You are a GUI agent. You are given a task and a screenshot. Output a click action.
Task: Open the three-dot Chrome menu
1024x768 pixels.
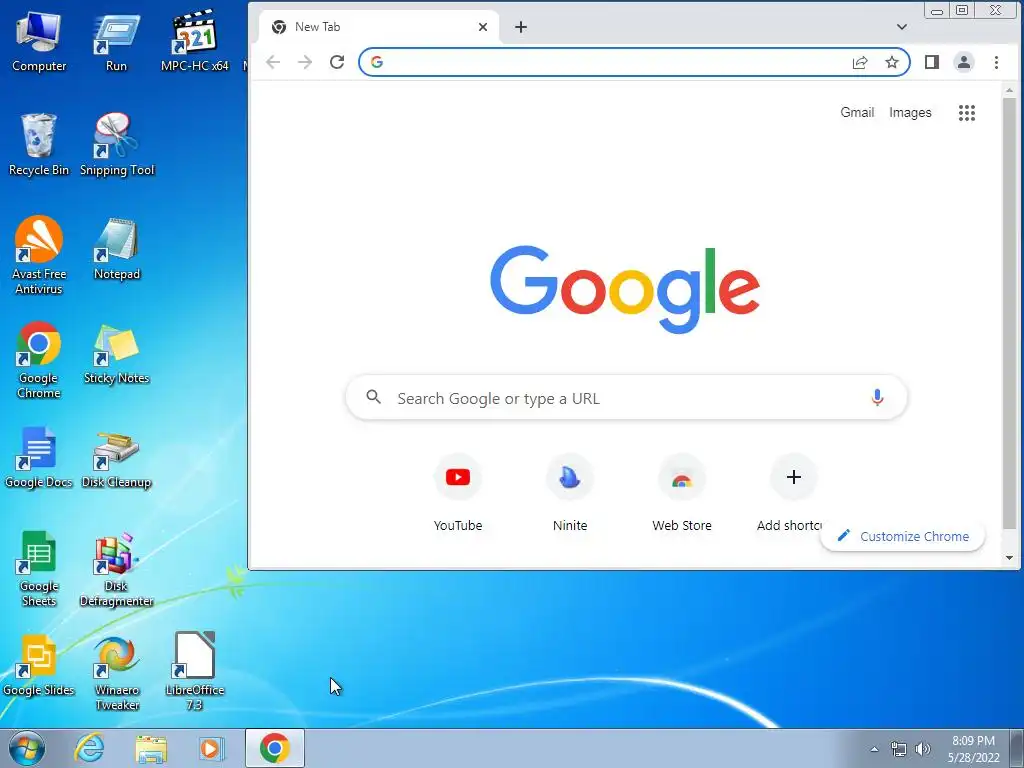click(996, 62)
